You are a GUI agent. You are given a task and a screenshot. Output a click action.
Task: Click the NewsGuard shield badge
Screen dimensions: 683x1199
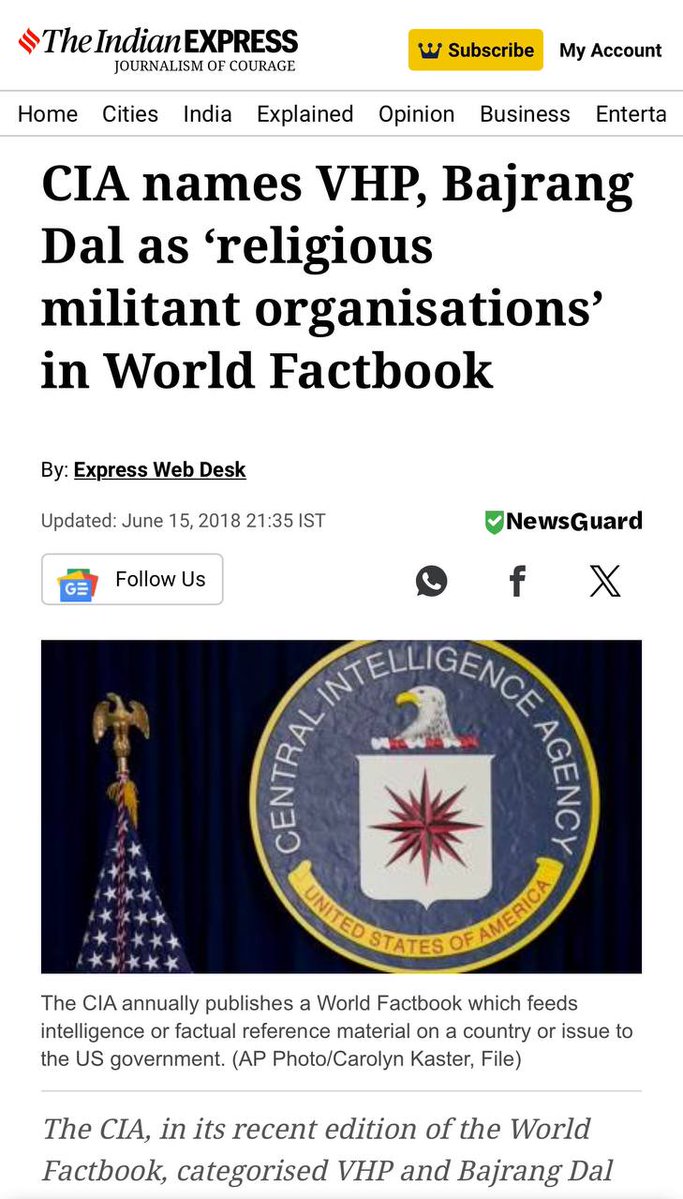point(494,522)
